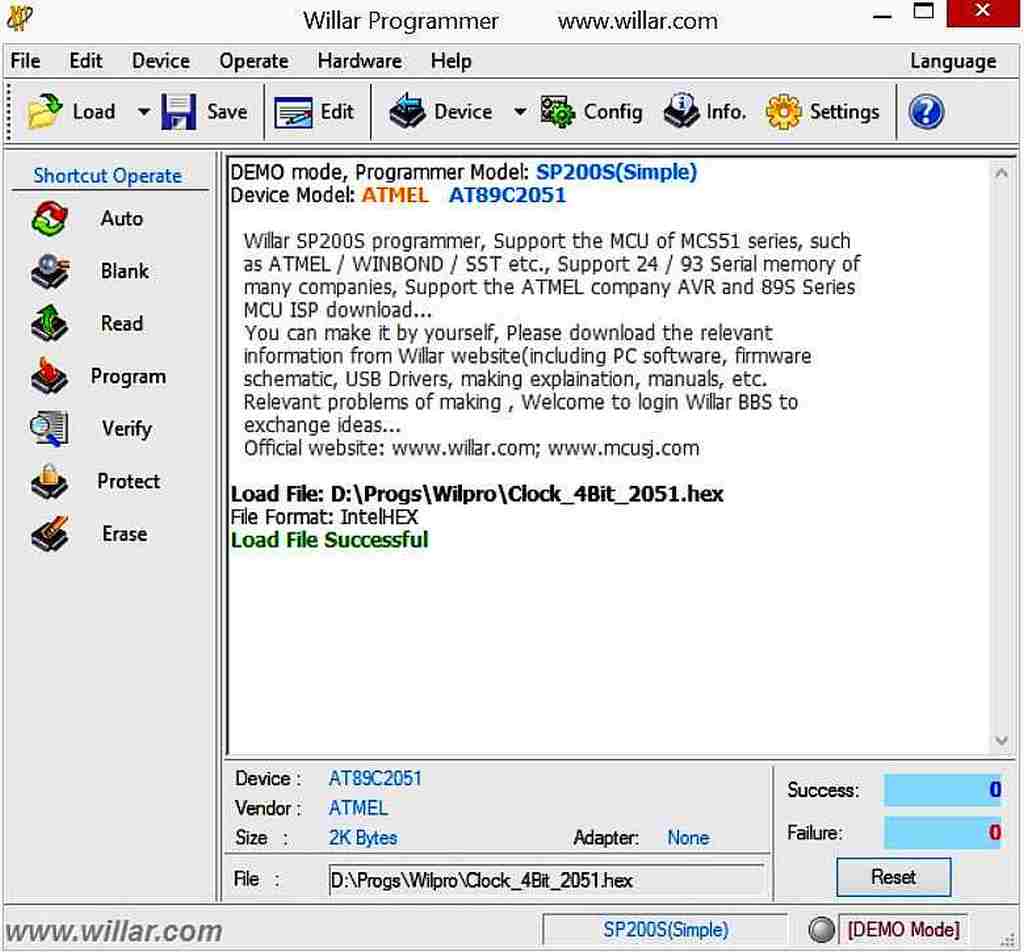Image resolution: width=1024 pixels, height=952 pixels.
Task: Click the gray connection status indicator
Action: (821, 929)
